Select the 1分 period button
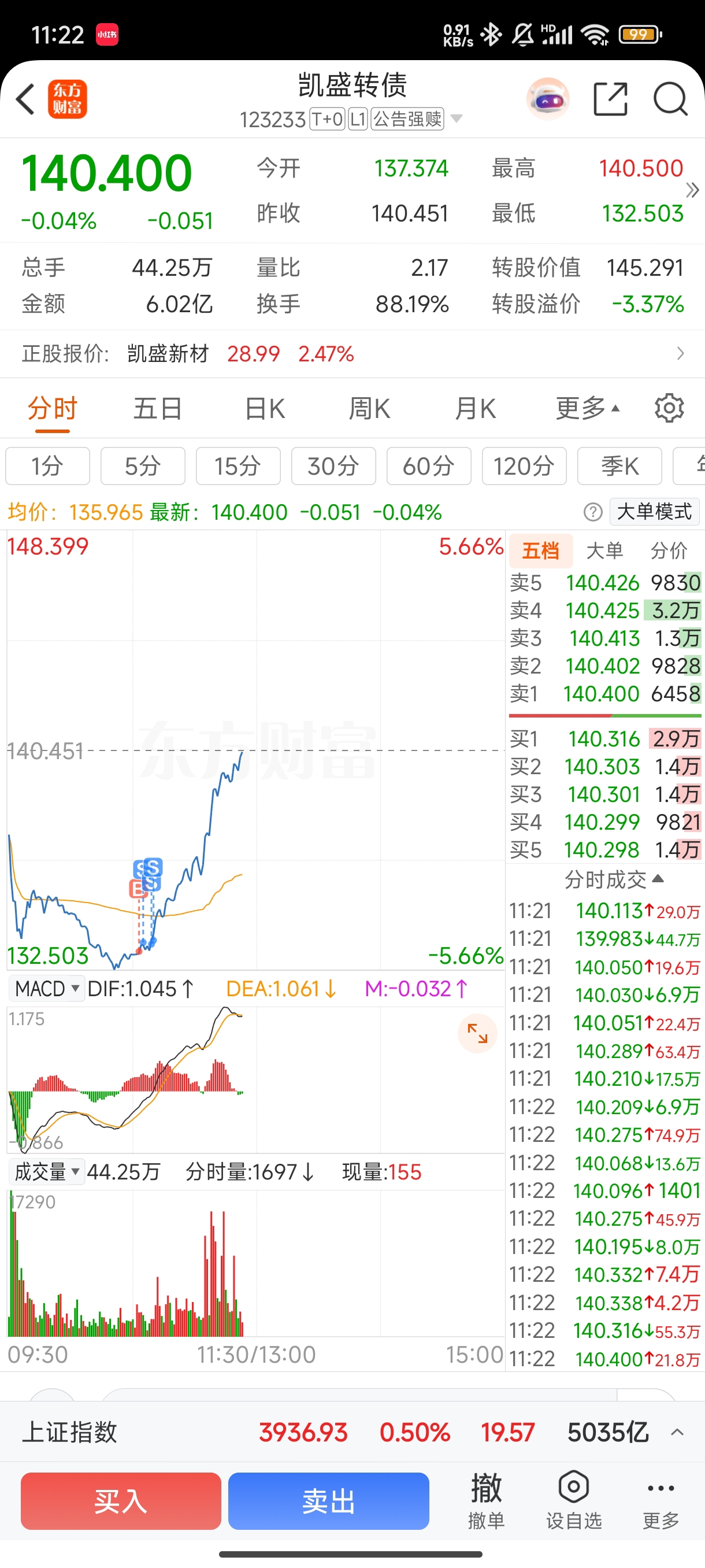Screen dimensions: 705x1568 [47, 466]
